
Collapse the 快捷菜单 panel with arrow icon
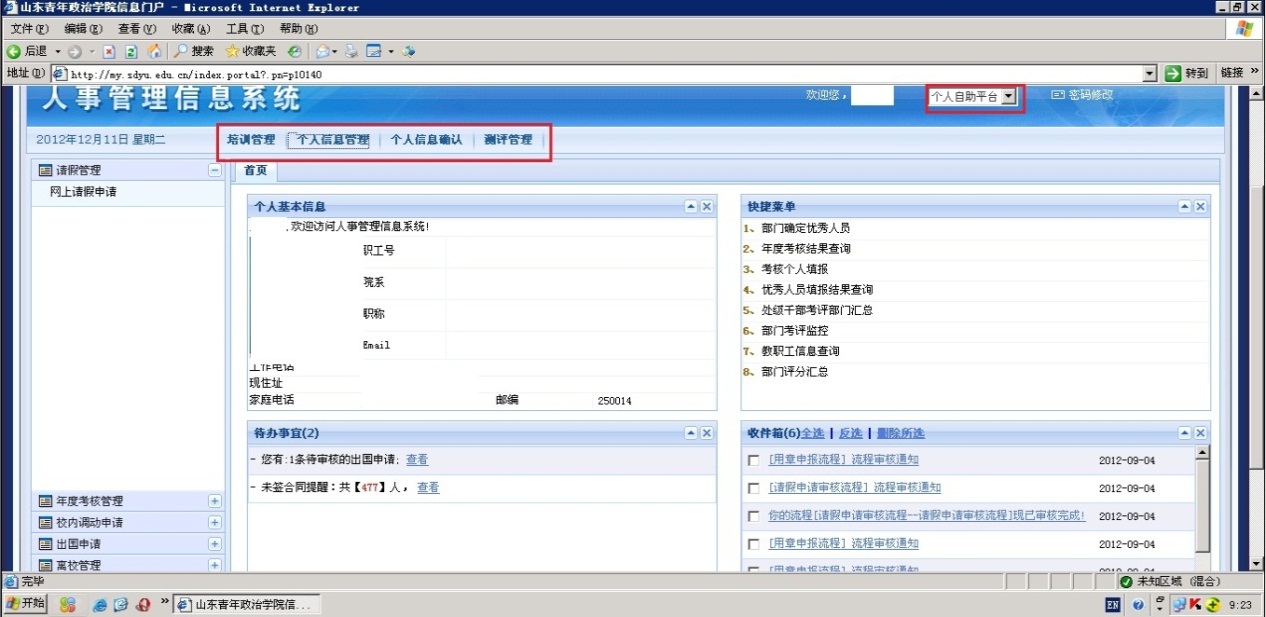coord(1184,206)
